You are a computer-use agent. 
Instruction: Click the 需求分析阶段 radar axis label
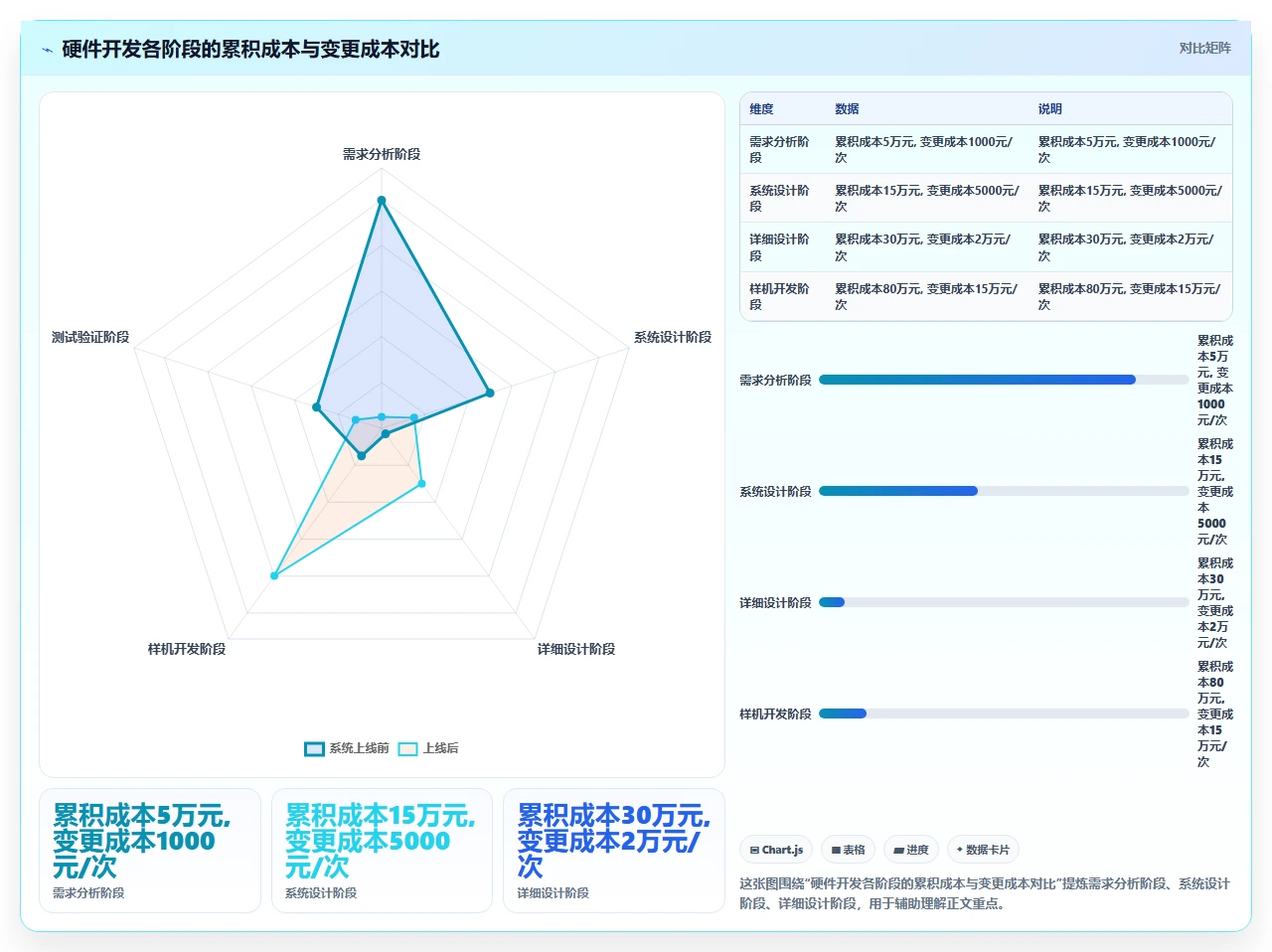tap(382, 154)
